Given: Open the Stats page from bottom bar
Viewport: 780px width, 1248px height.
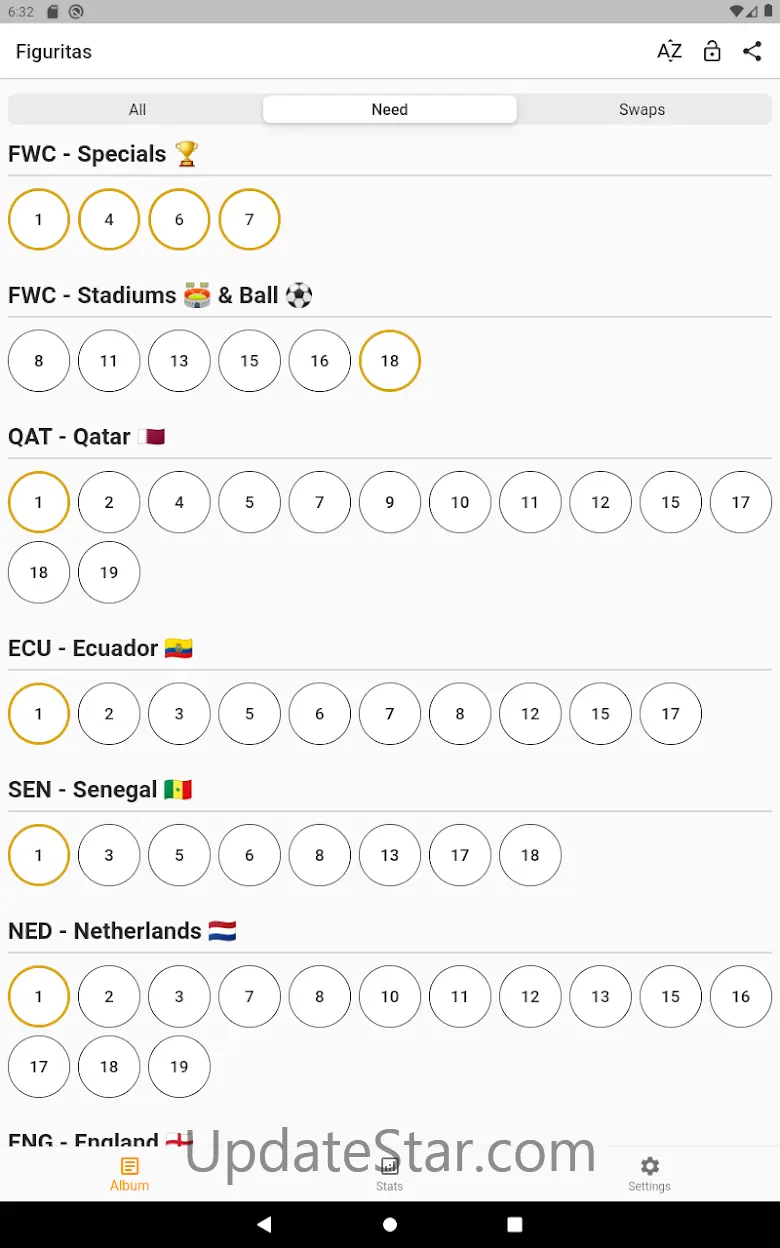Looking at the screenshot, I should tap(390, 1174).
